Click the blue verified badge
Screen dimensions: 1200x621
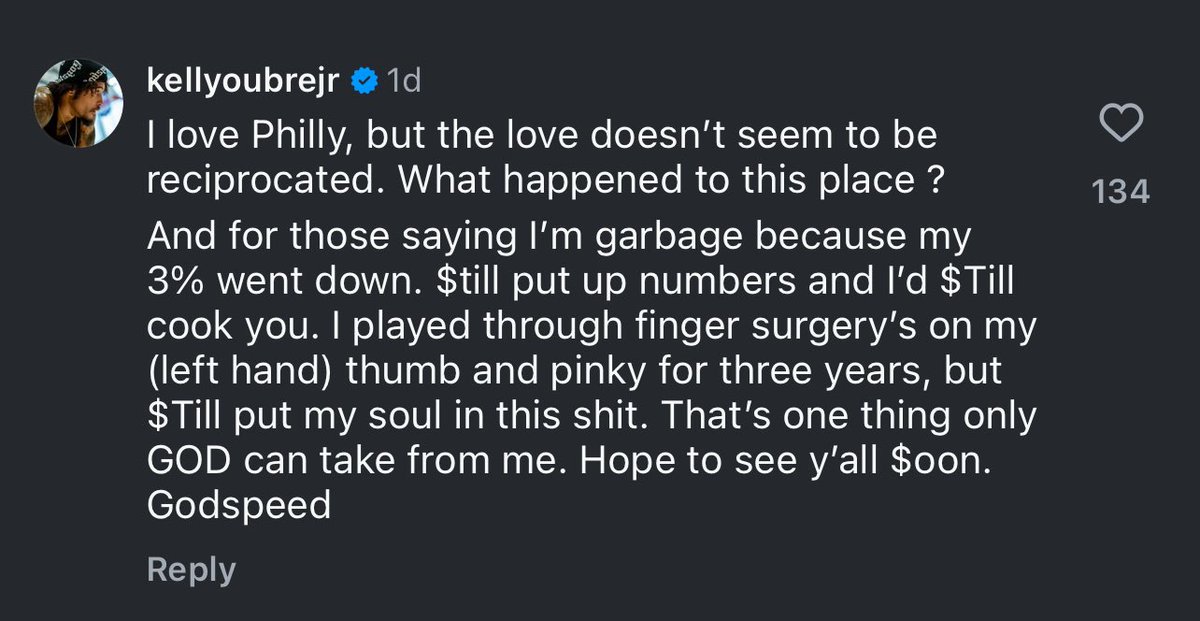364,82
